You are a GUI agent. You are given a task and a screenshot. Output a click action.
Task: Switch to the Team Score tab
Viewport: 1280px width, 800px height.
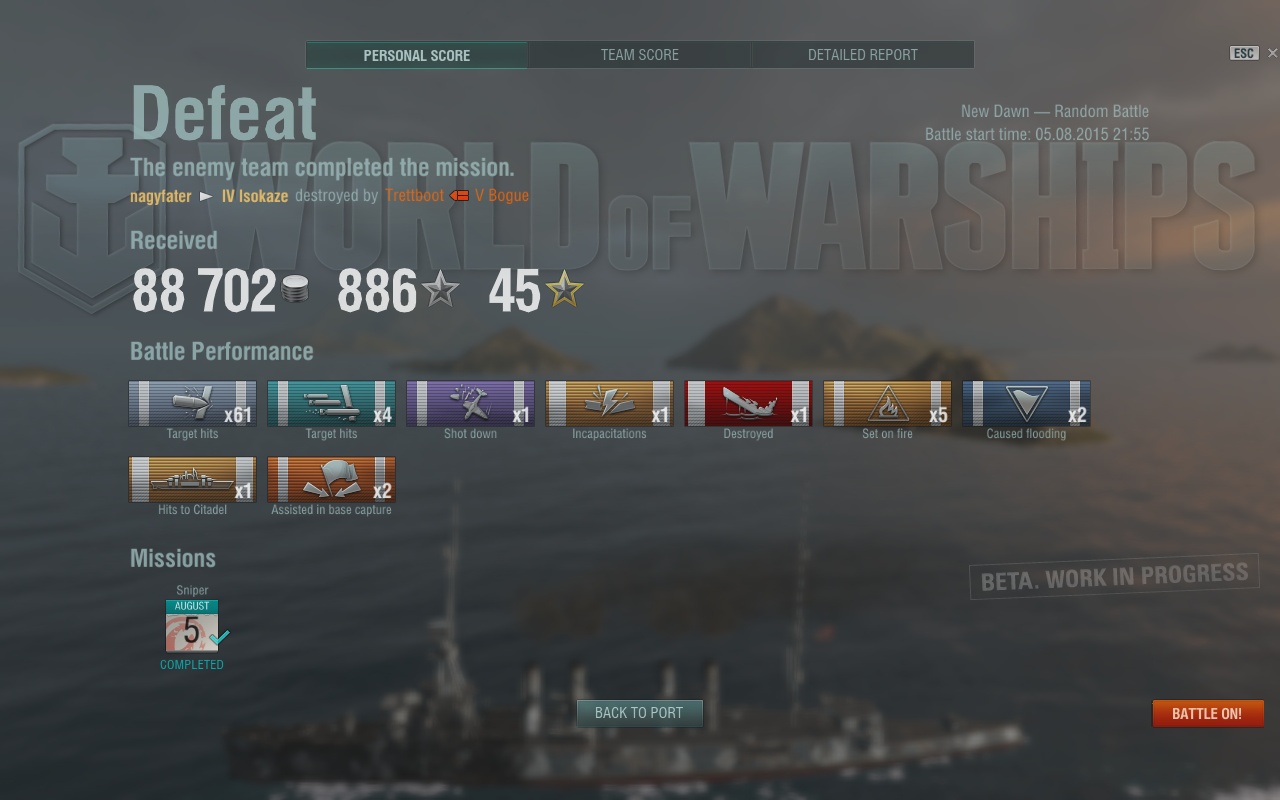coord(640,55)
